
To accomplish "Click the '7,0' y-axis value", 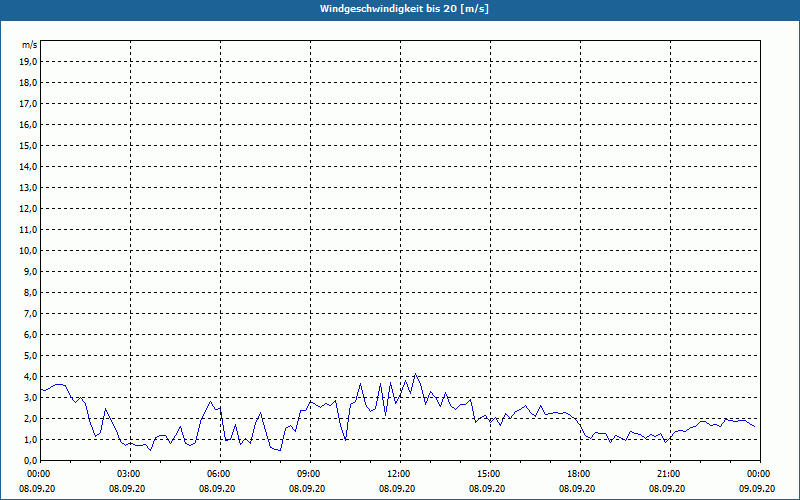I will (32, 313).
